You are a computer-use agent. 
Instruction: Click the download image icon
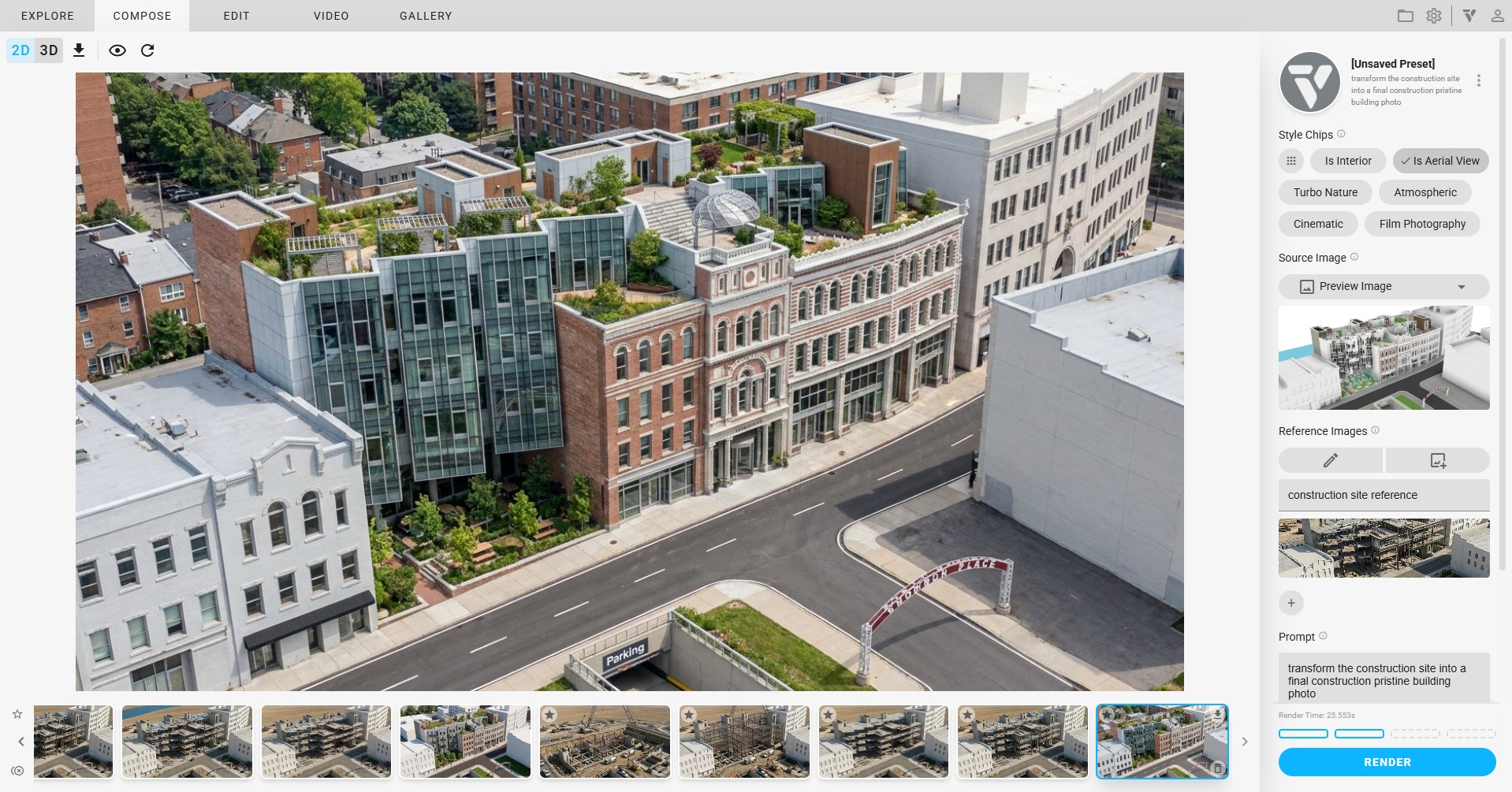(79, 50)
